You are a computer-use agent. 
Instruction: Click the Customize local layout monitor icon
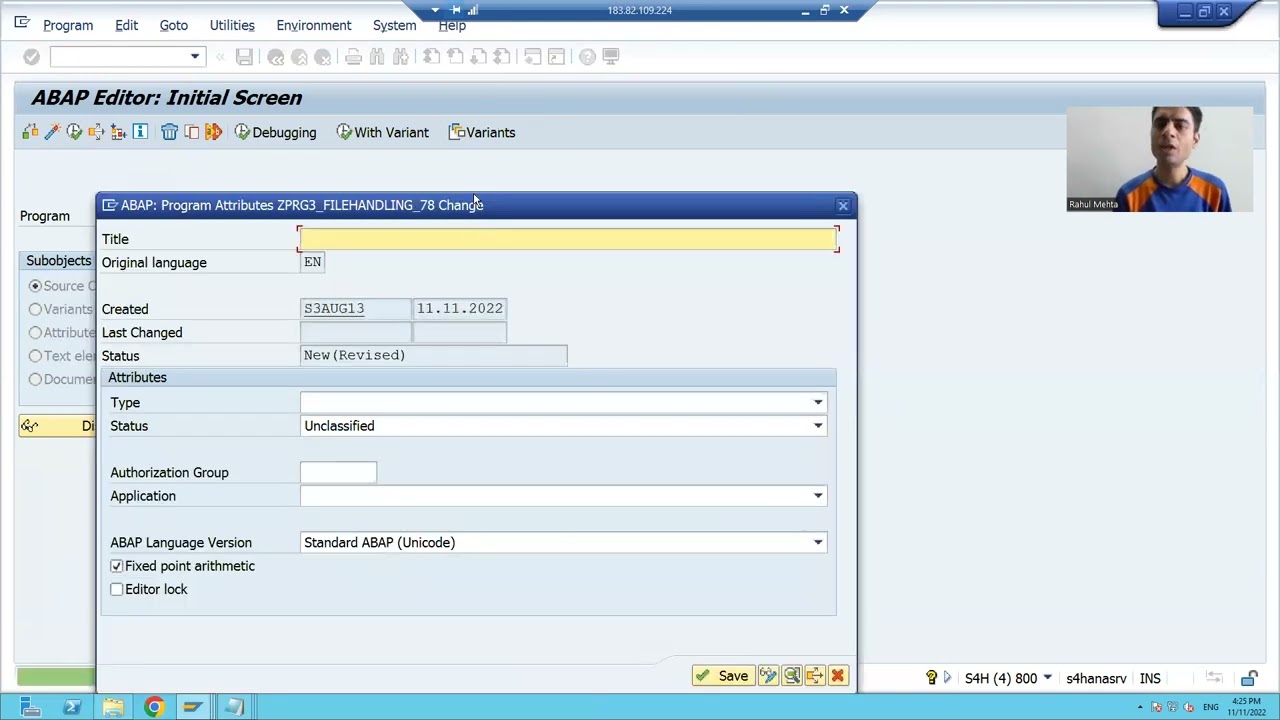click(611, 57)
